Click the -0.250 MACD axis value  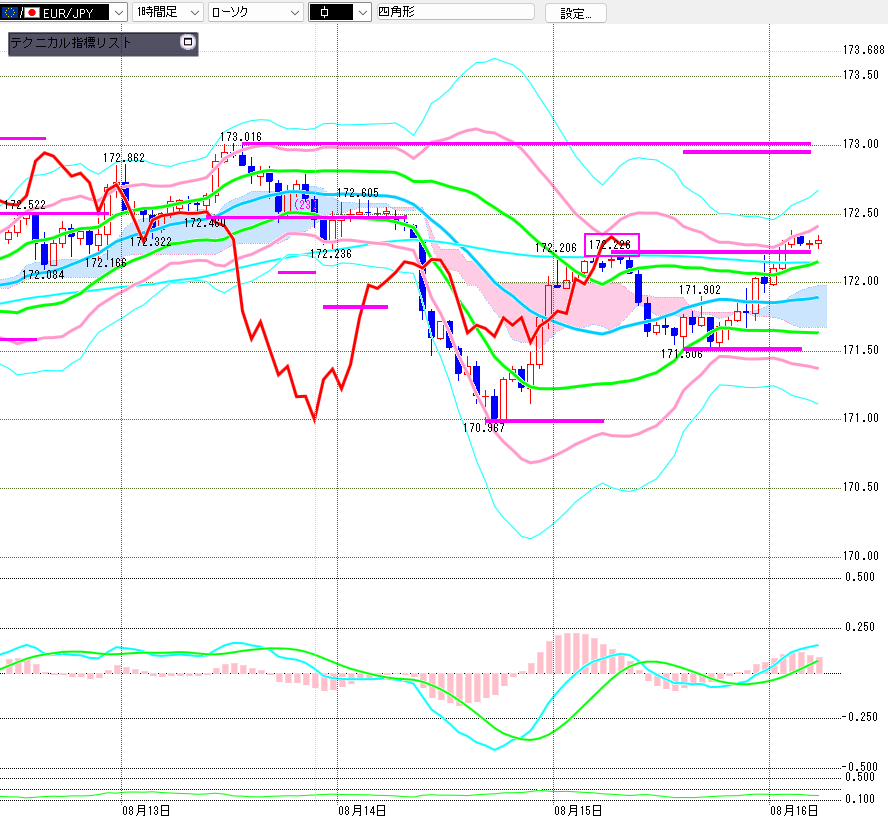[x=859, y=716]
